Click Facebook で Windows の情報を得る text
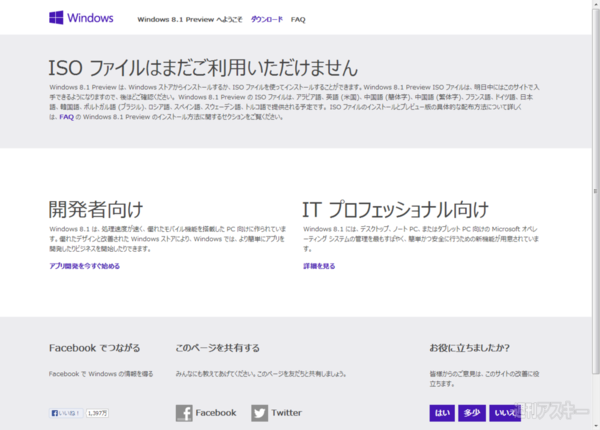Viewport: 600px width, 430px height. click(101, 374)
